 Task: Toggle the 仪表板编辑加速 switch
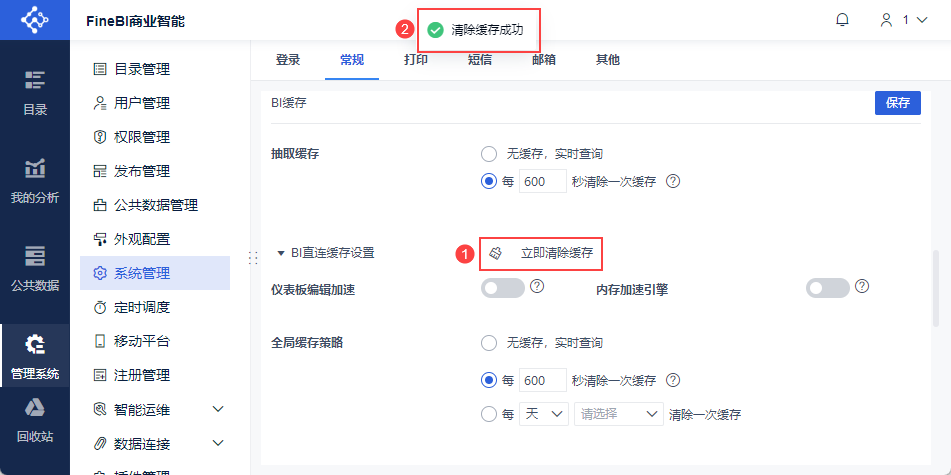[x=503, y=288]
